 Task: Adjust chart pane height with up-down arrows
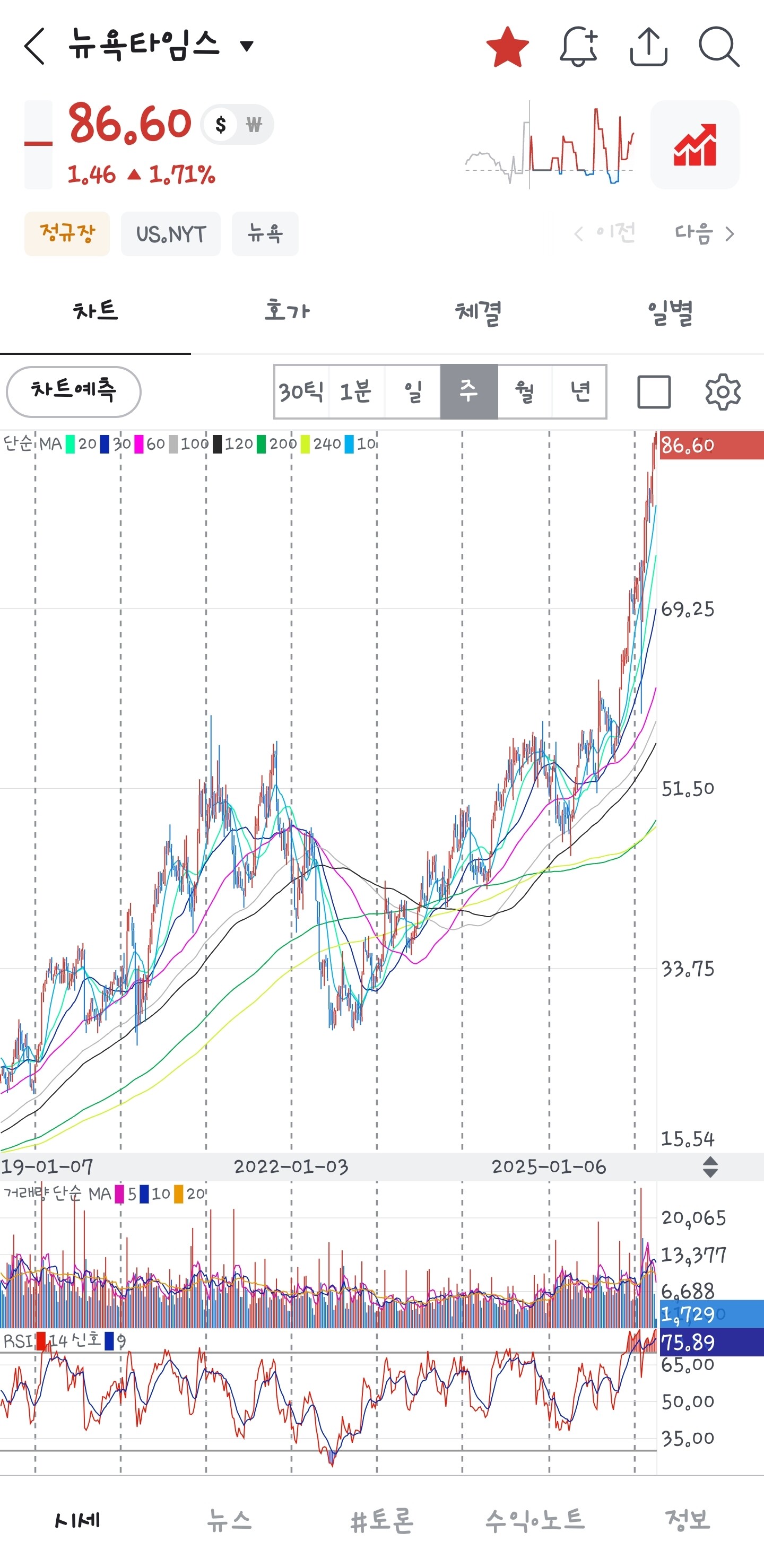[710, 1167]
